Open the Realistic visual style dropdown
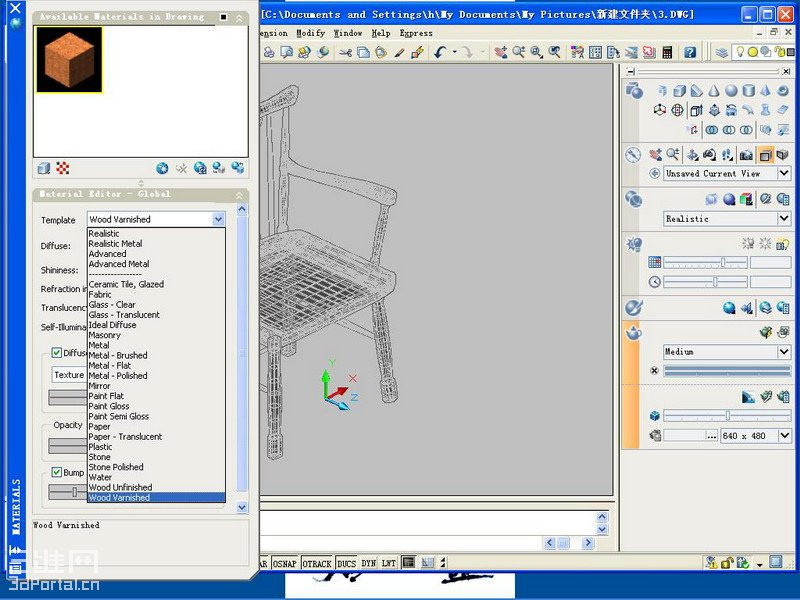The image size is (800, 600). pyautogui.click(x=784, y=218)
